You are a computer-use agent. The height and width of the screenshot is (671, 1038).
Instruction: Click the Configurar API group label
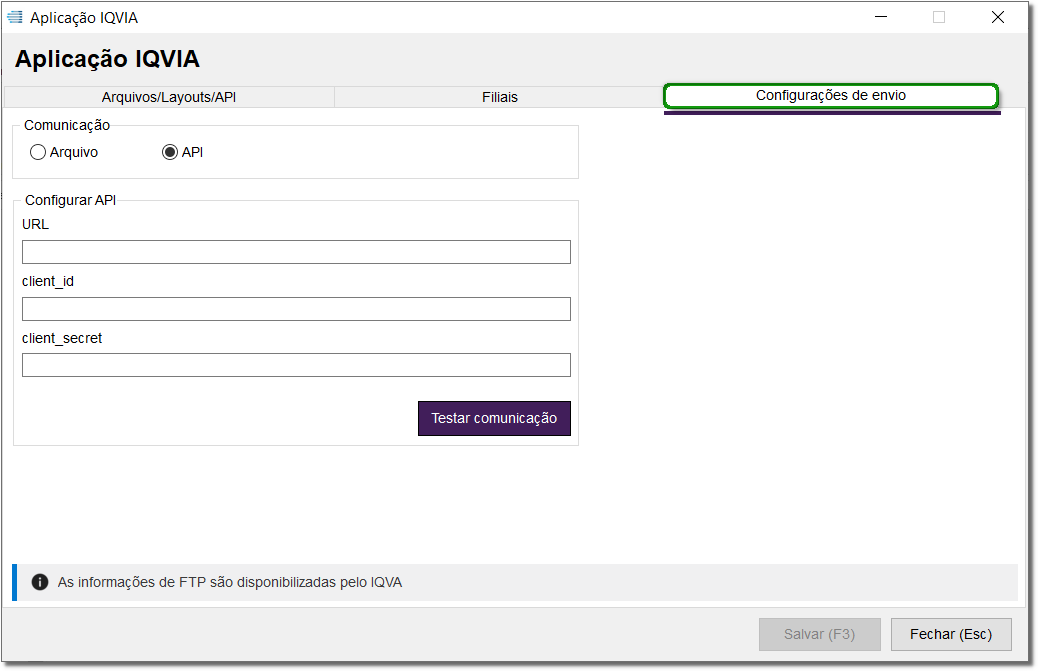pyautogui.click(x=70, y=200)
